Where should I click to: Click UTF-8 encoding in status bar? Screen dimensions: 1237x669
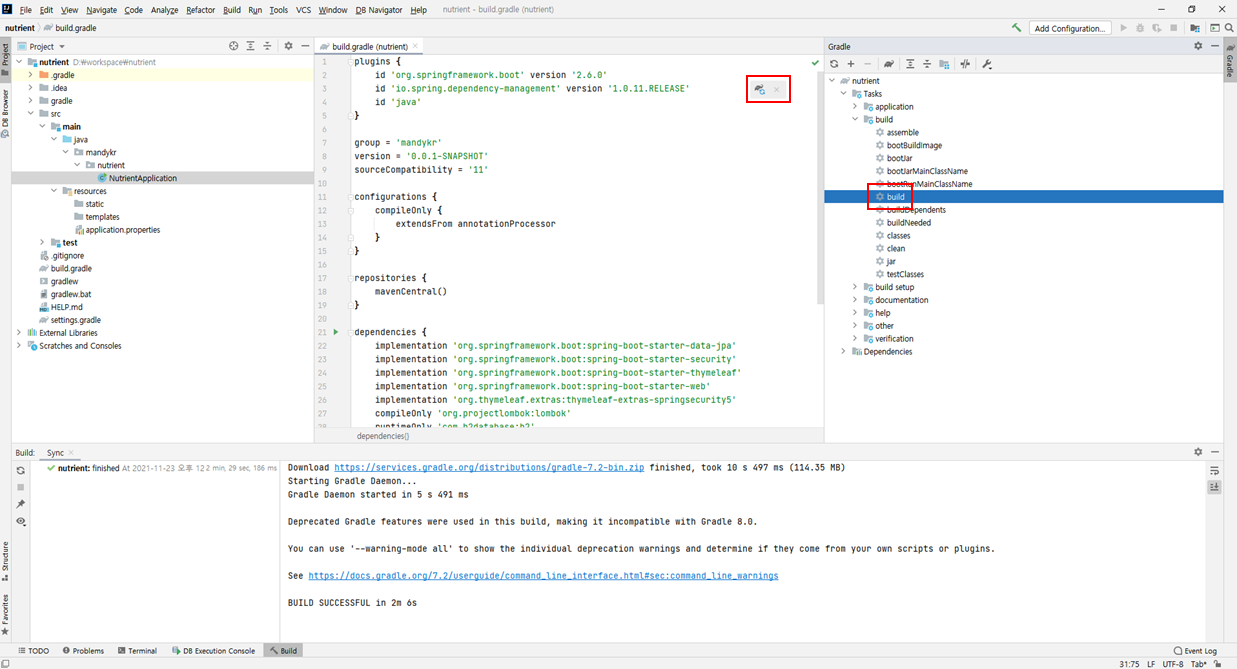pyautogui.click(x=1172, y=664)
